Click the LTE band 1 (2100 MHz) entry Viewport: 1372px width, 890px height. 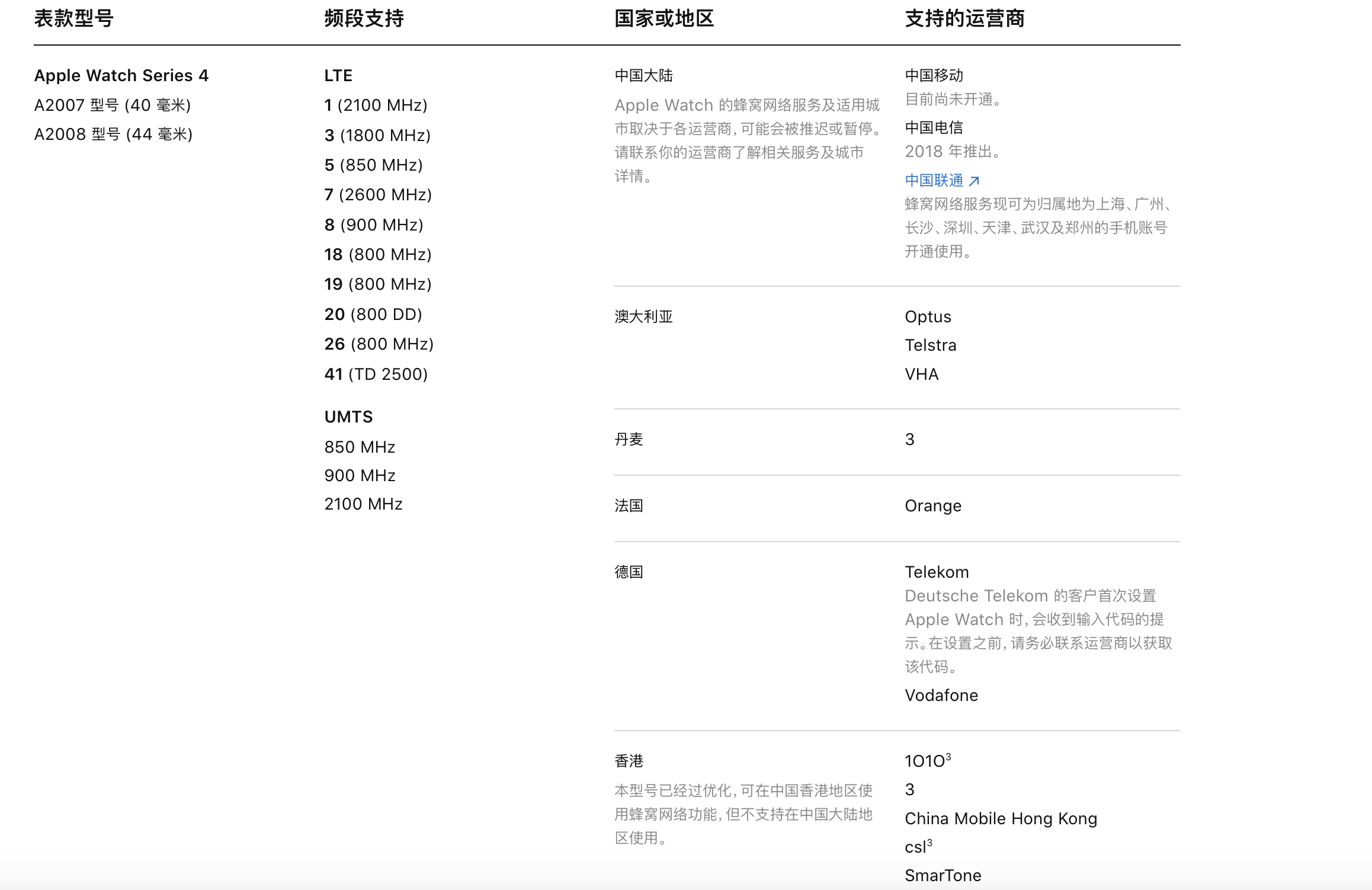[x=376, y=105]
